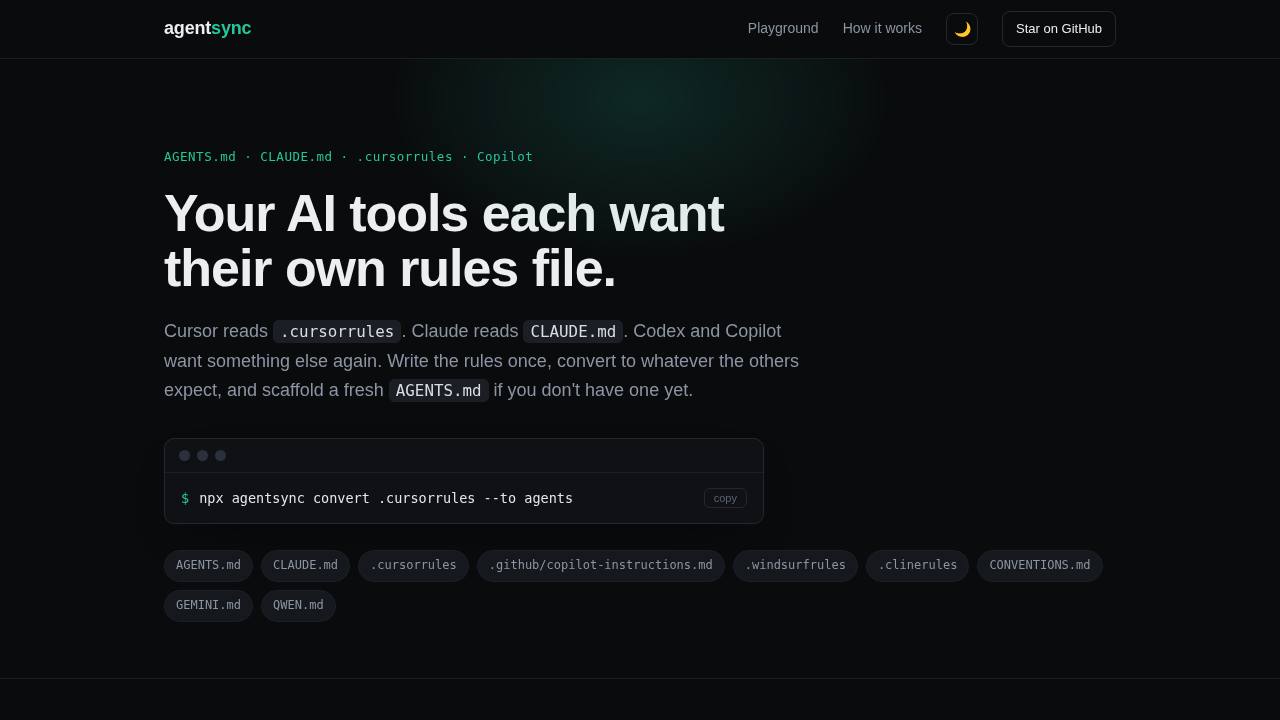Select the GEMINI.md chip
The width and height of the screenshot is (1280, 720).
click(208, 606)
